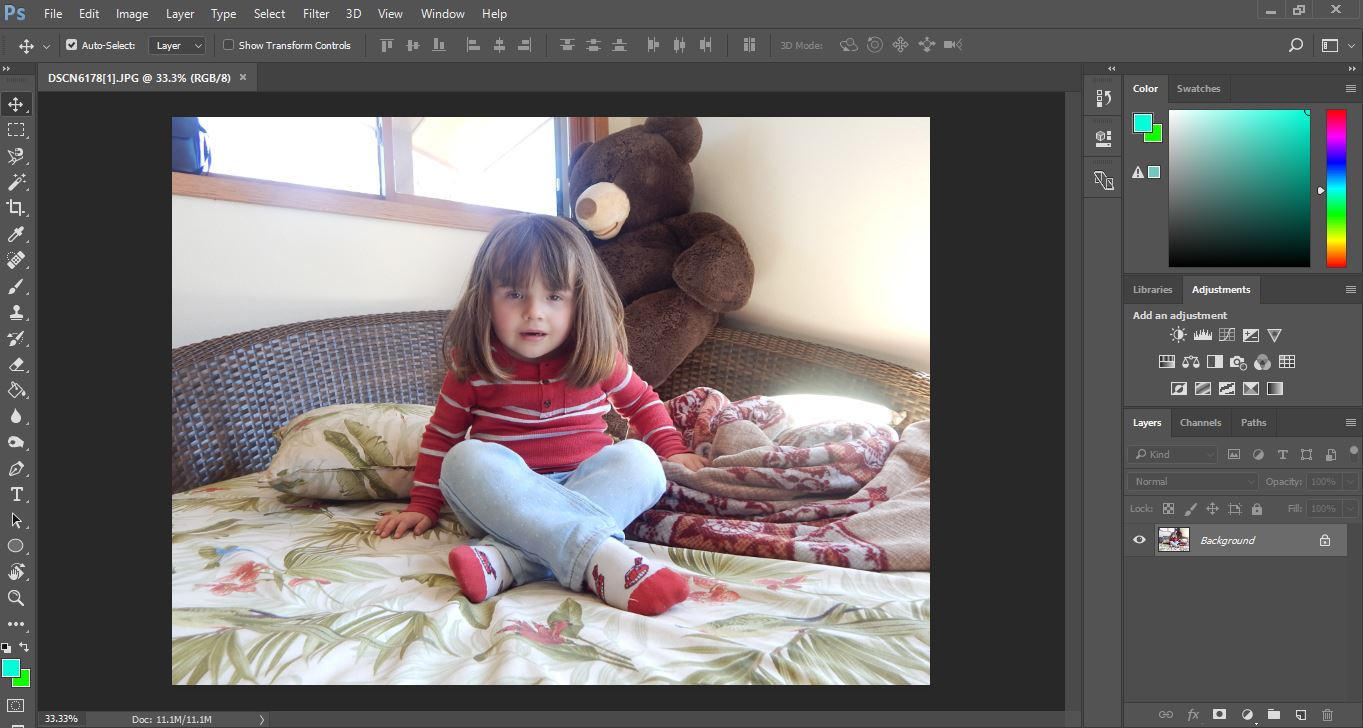
Task: Add a layer mask
Action: click(1219, 715)
